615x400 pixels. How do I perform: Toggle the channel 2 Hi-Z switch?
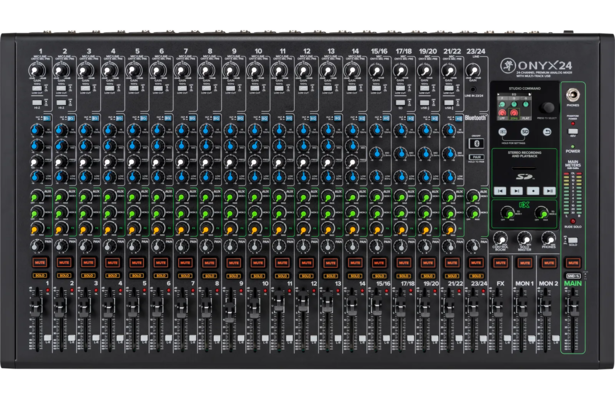(61, 103)
